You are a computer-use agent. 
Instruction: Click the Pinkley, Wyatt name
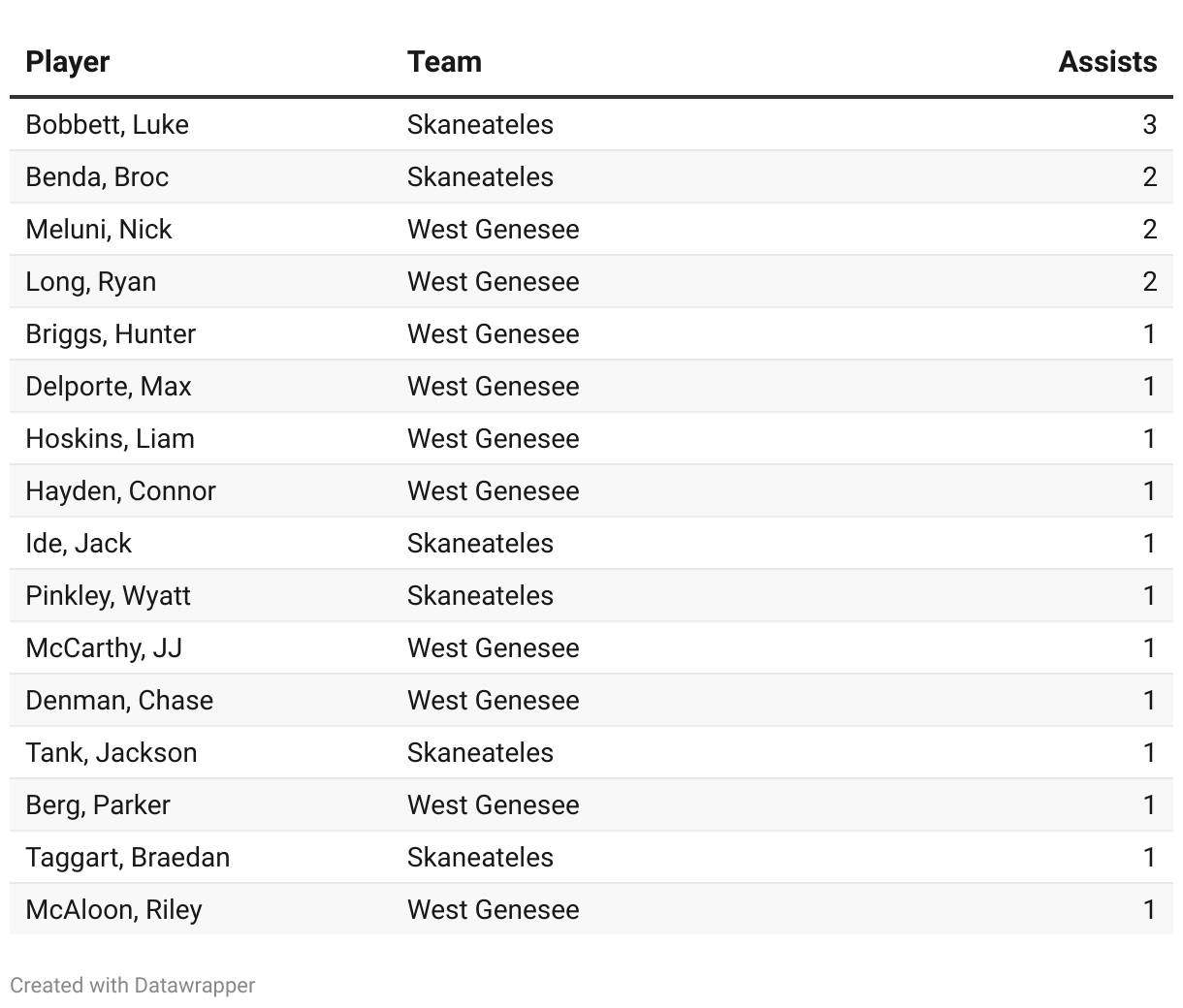(x=108, y=596)
